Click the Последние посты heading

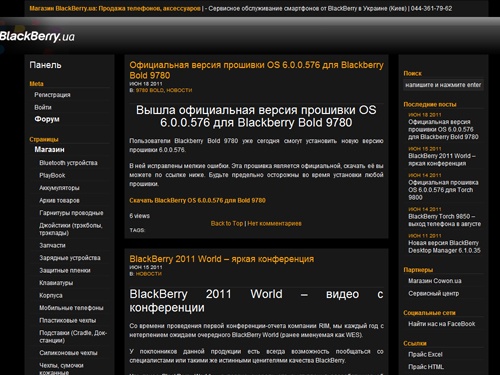pos(430,104)
